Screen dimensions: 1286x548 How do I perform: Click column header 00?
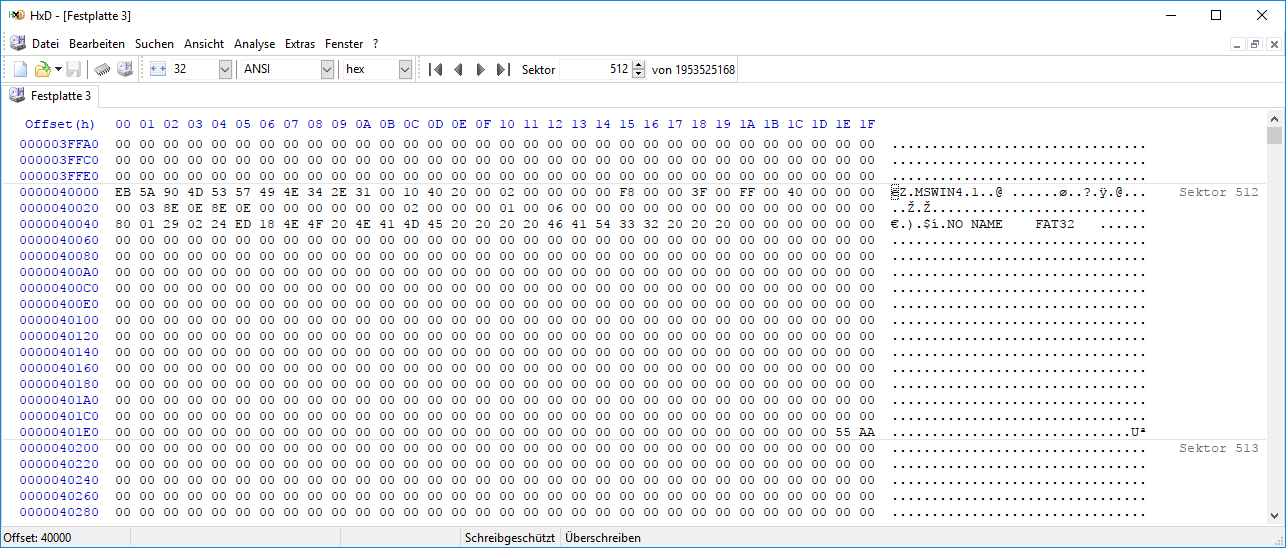(123, 124)
